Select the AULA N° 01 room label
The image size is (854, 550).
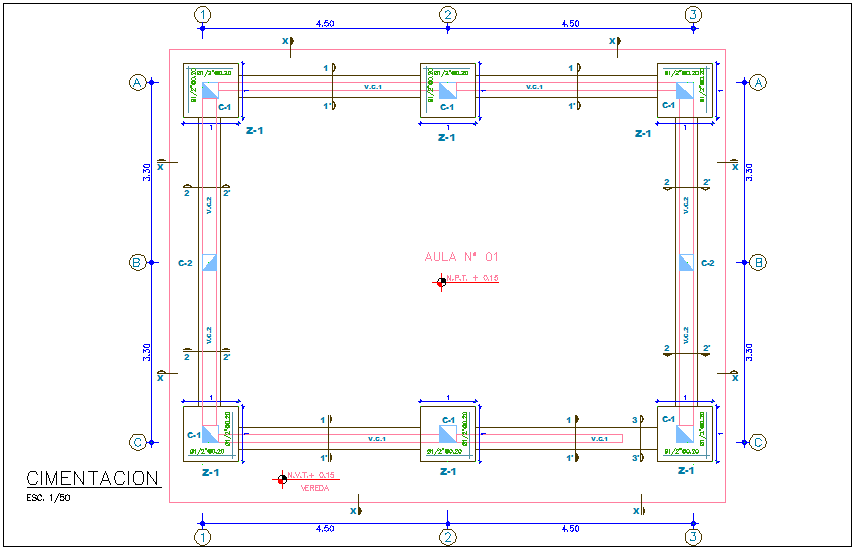pos(461,257)
